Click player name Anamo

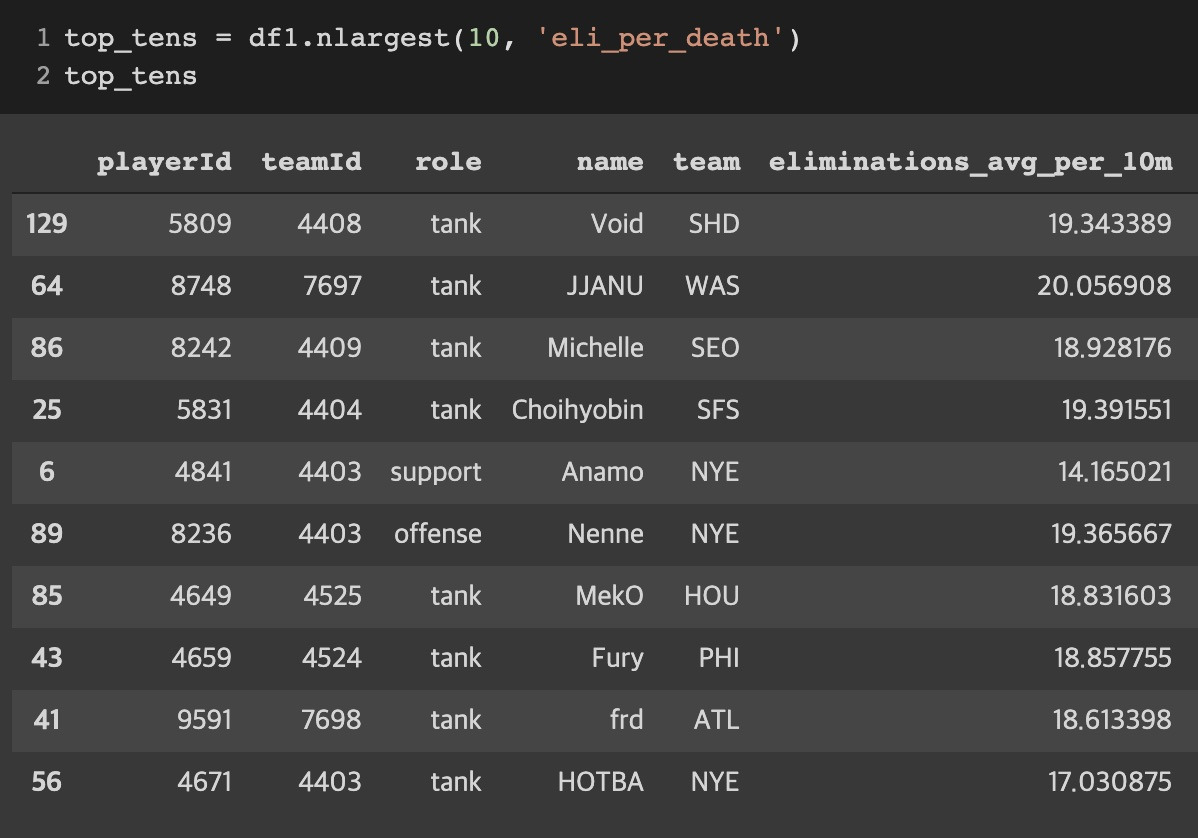click(x=602, y=471)
